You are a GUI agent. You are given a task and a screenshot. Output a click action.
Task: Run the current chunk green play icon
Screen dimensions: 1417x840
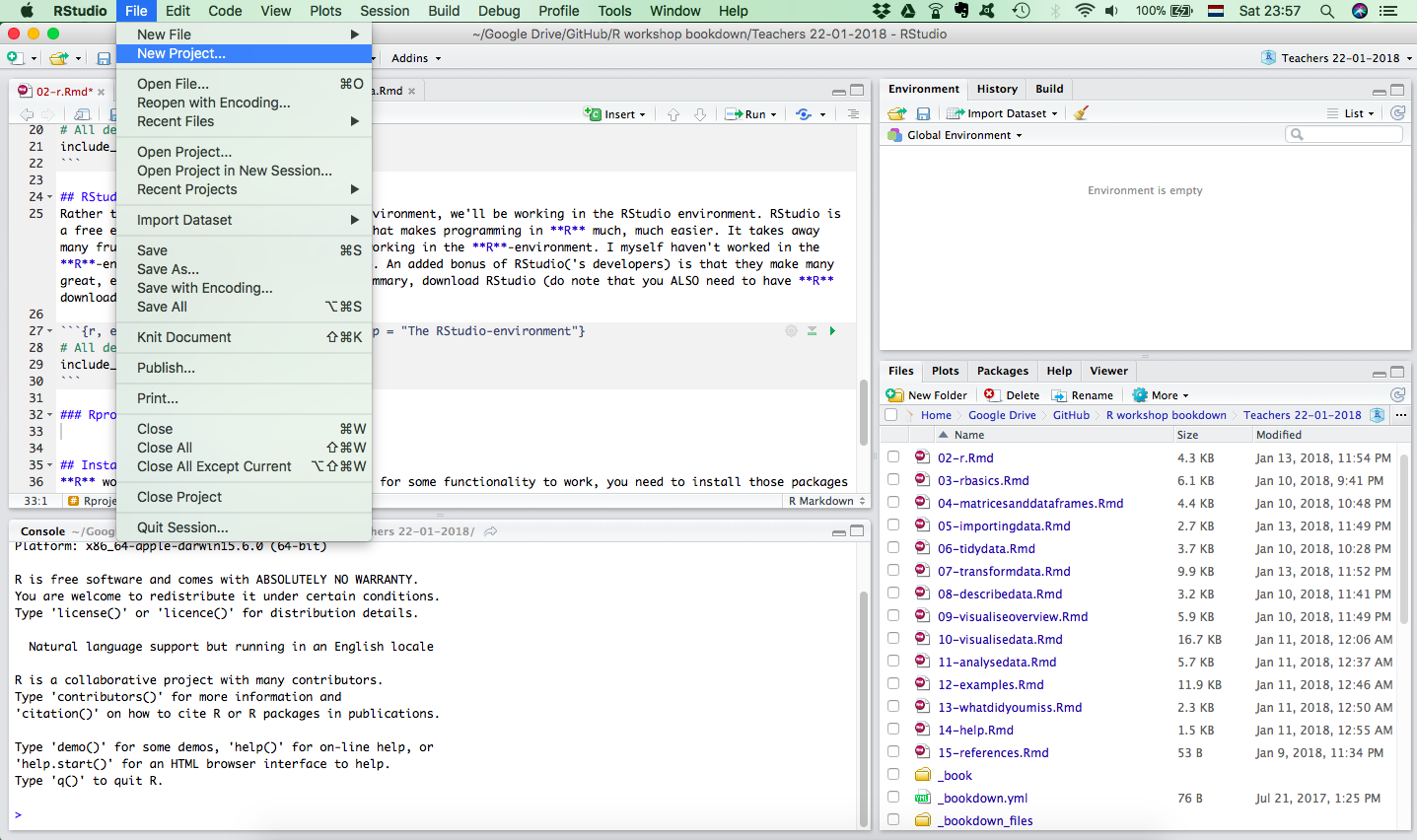point(832,331)
